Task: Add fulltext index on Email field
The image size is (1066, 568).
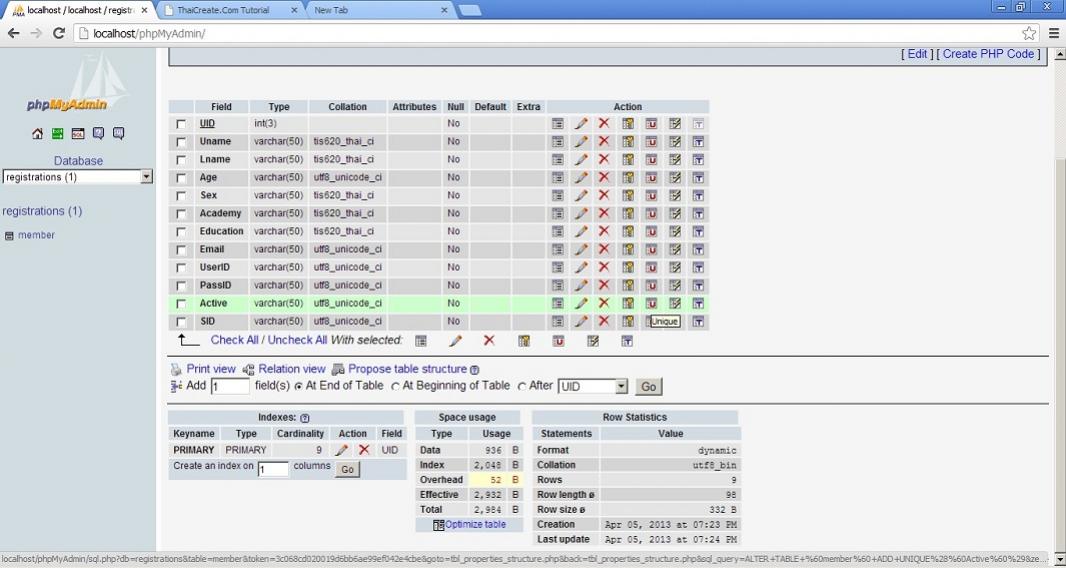Action: [698, 249]
